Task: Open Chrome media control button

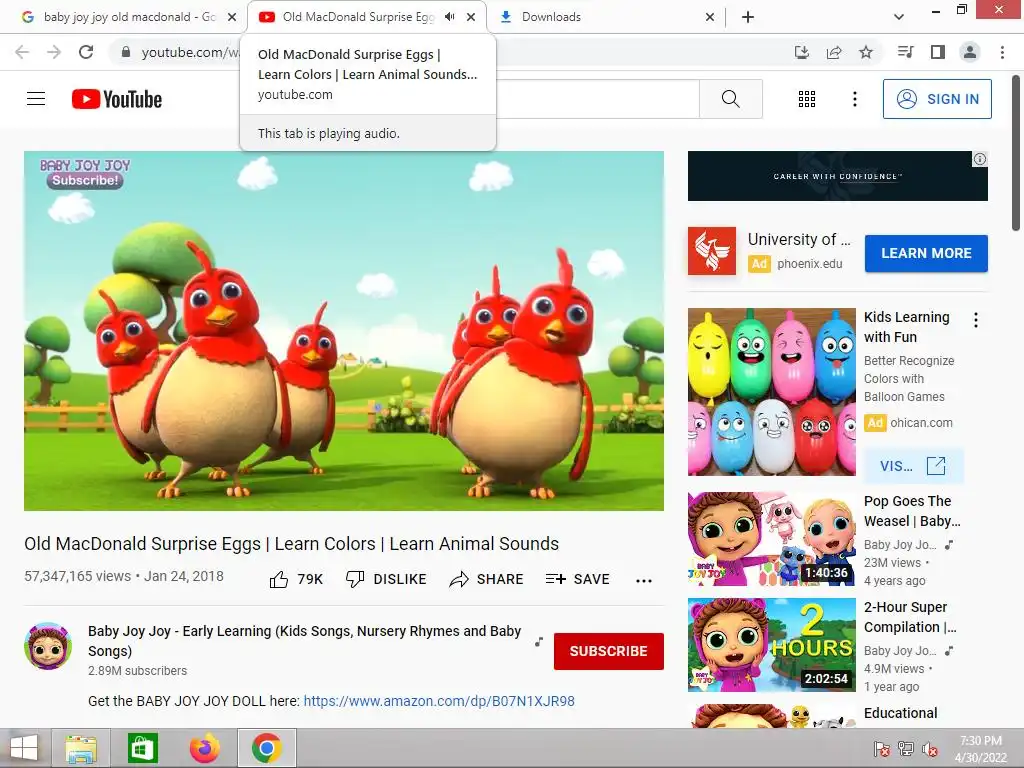Action: click(x=906, y=52)
